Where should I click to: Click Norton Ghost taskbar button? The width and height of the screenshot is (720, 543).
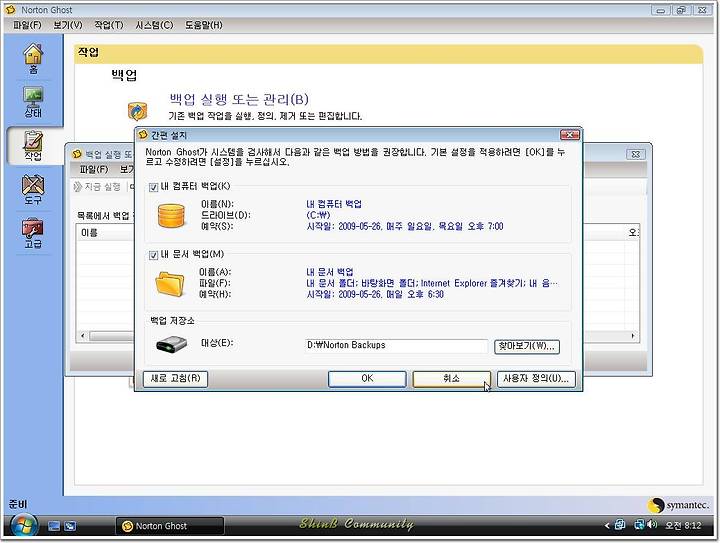(169, 526)
